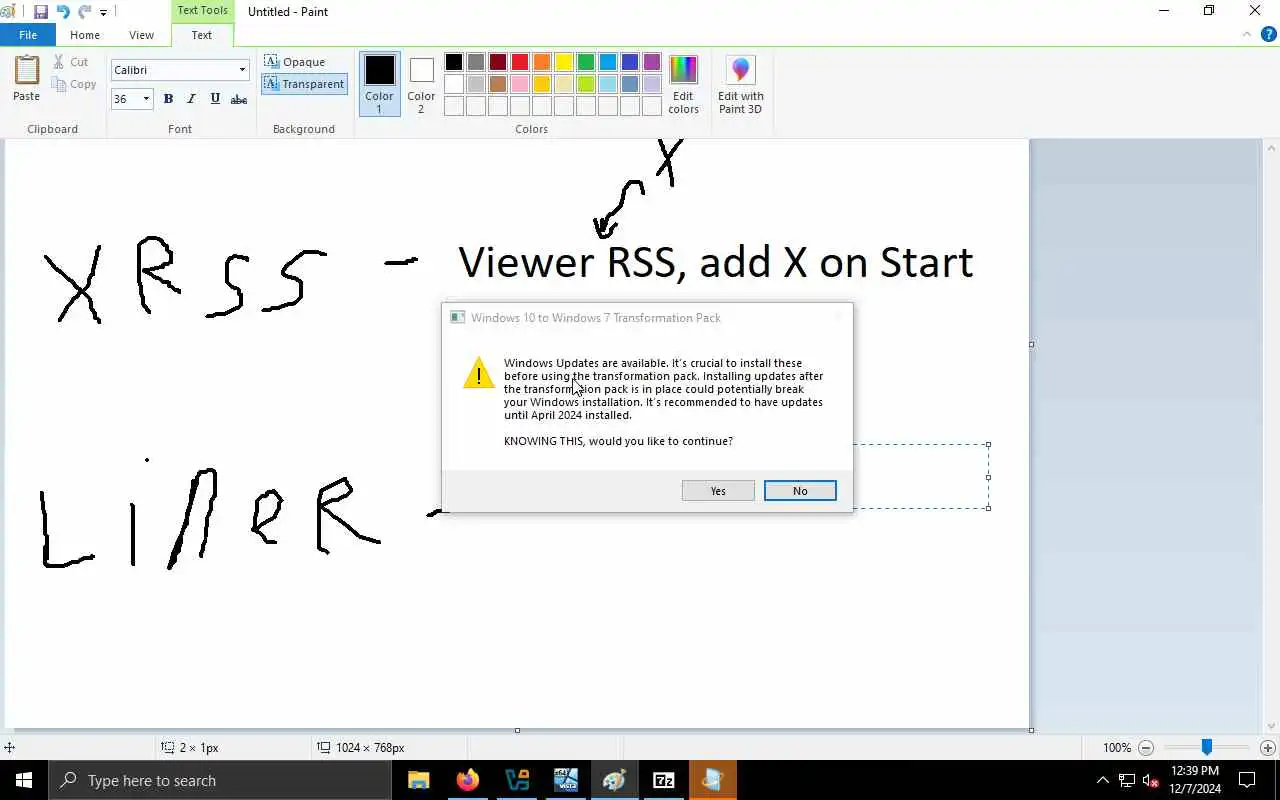Open Firefox from the taskbar
The width and height of the screenshot is (1280, 800).
(468, 780)
